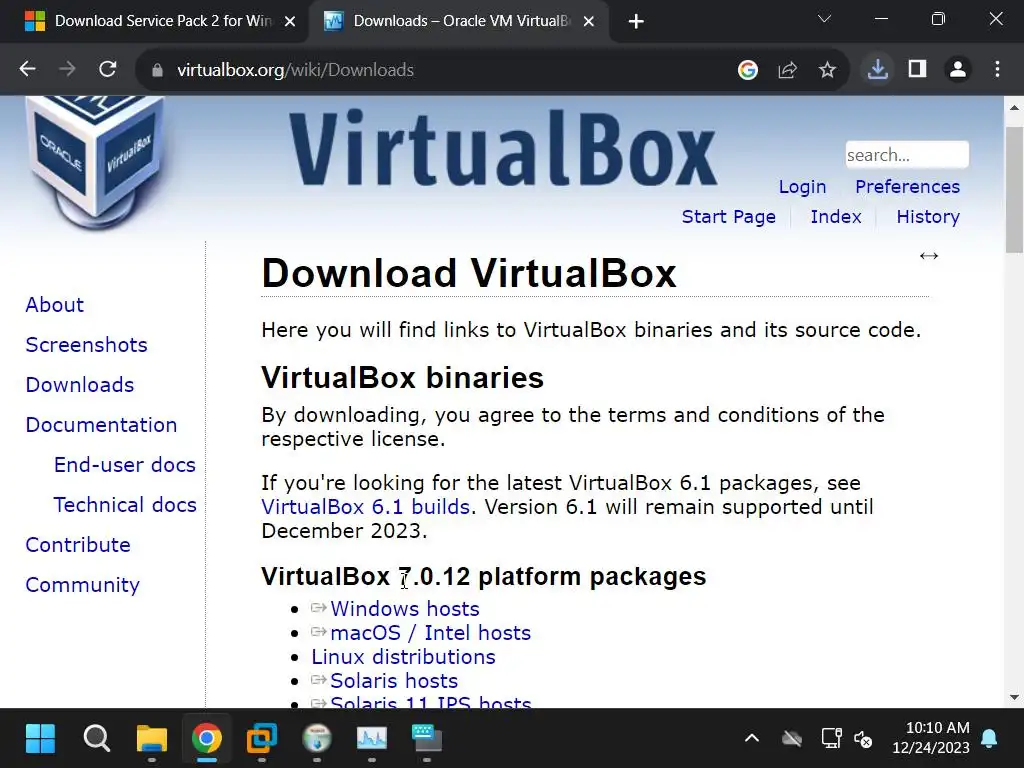Image resolution: width=1024 pixels, height=768 pixels.
Task: Open the notifications bell icon
Action: [989, 739]
